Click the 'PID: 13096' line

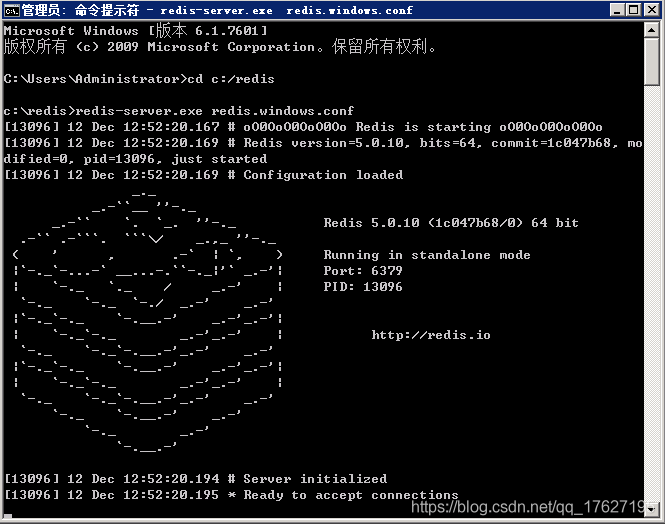coord(363,287)
